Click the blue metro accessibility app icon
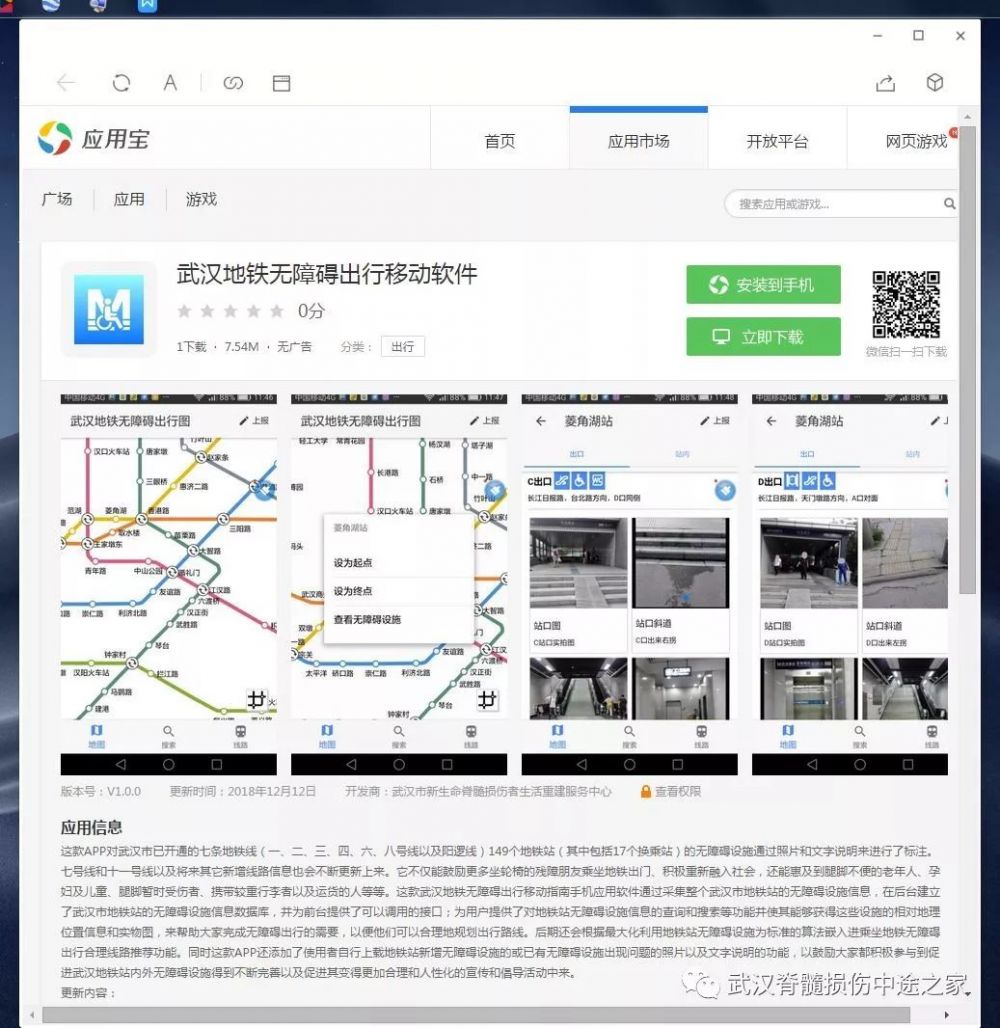The image size is (1000, 1028). [109, 309]
